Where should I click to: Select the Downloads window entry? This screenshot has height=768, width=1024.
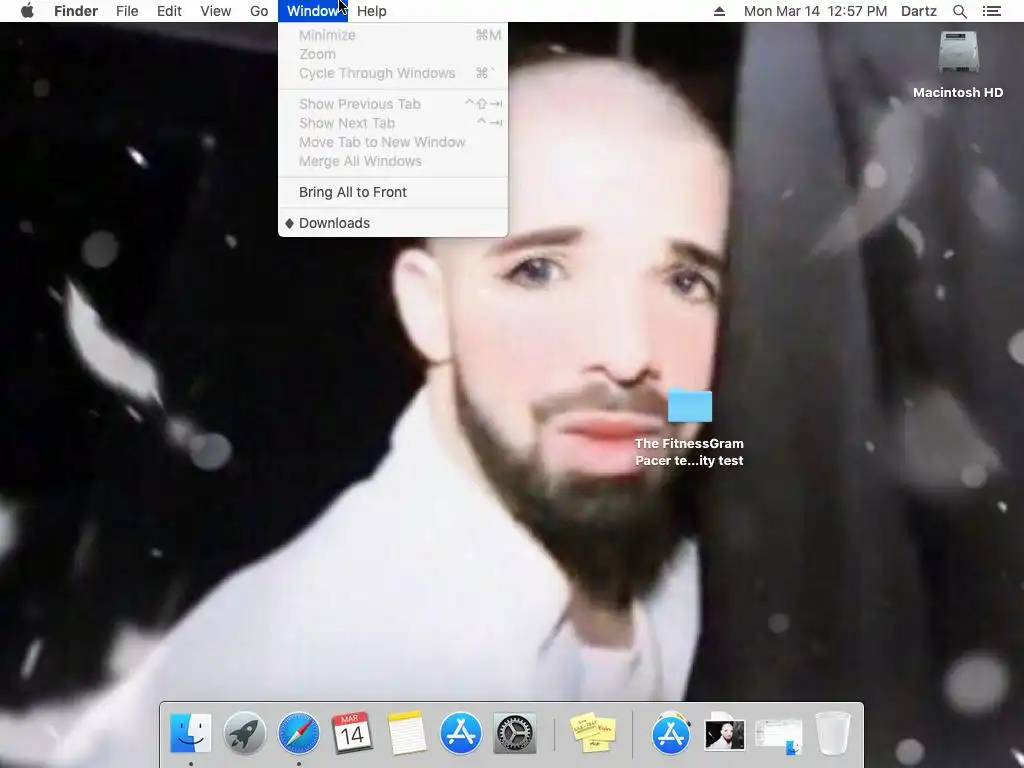click(392, 223)
